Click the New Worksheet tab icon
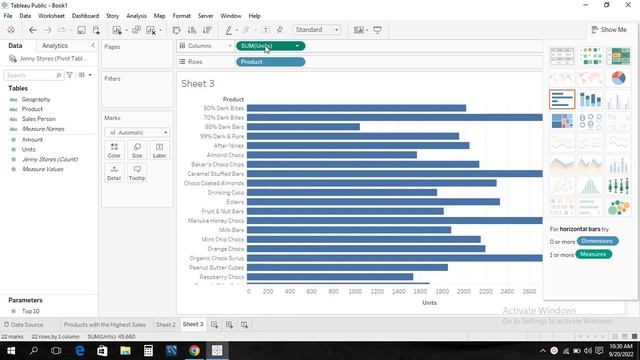 click(214, 324)
